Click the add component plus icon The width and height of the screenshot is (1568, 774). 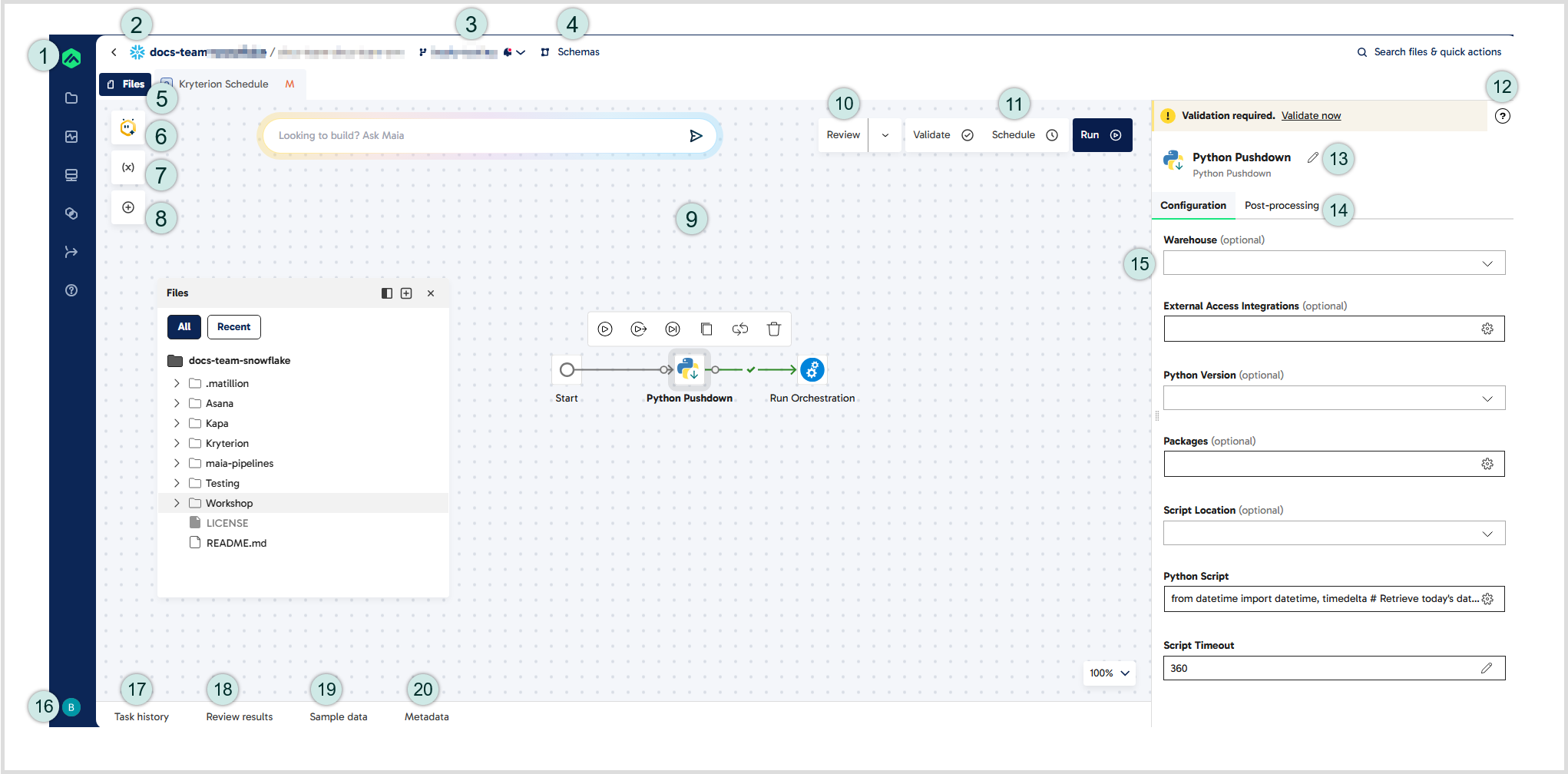pos(128,207)
